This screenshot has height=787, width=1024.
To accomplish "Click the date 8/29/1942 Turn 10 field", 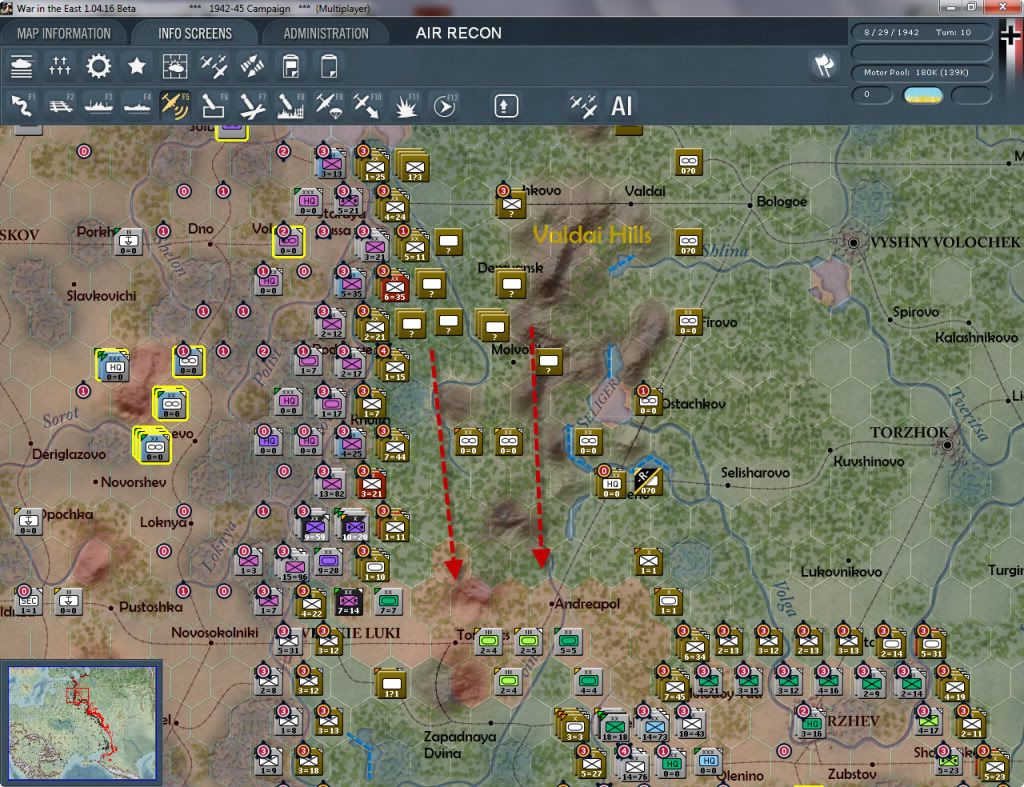I will click(921, 32).
